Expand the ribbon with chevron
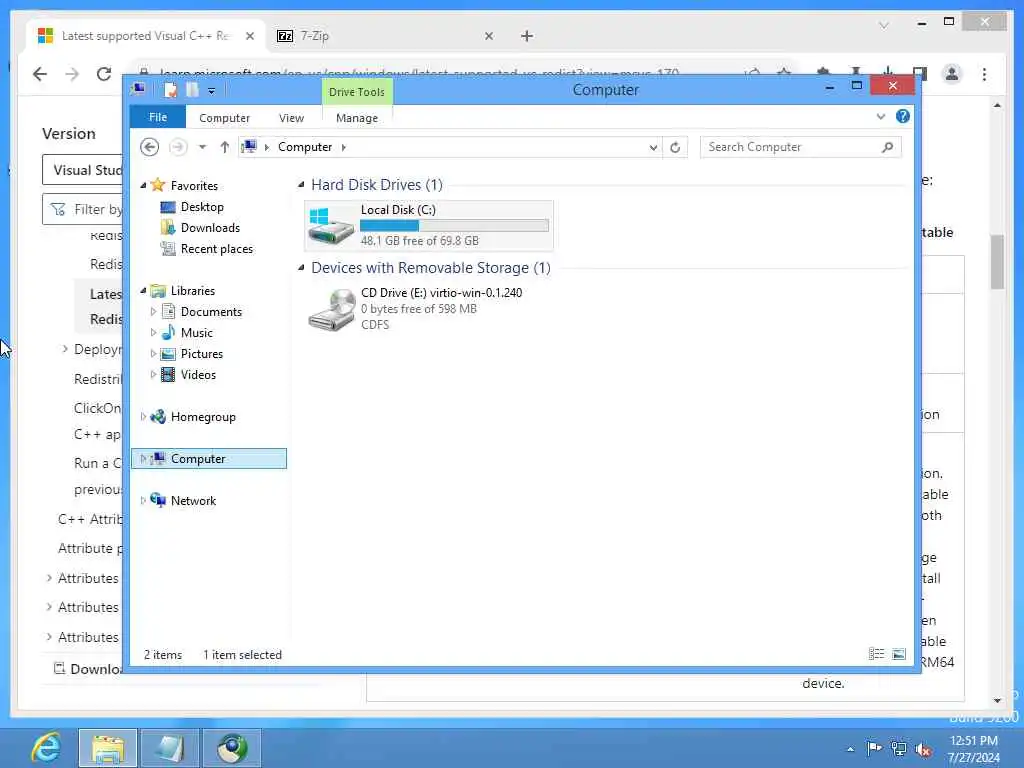This screenshot has width=1024, height=768. pos(880,116)
